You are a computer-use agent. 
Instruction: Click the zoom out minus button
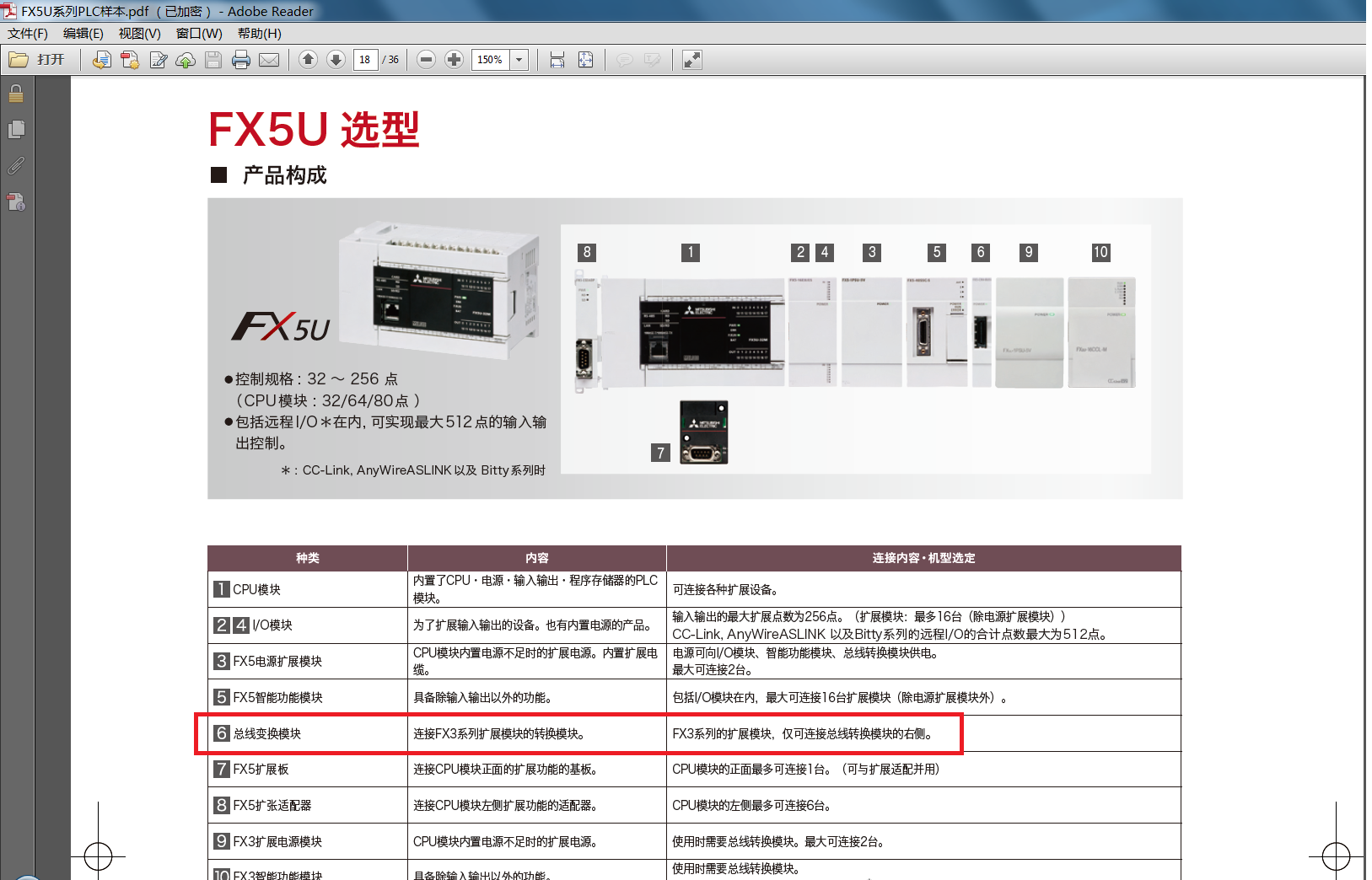(x=427, y=60)
